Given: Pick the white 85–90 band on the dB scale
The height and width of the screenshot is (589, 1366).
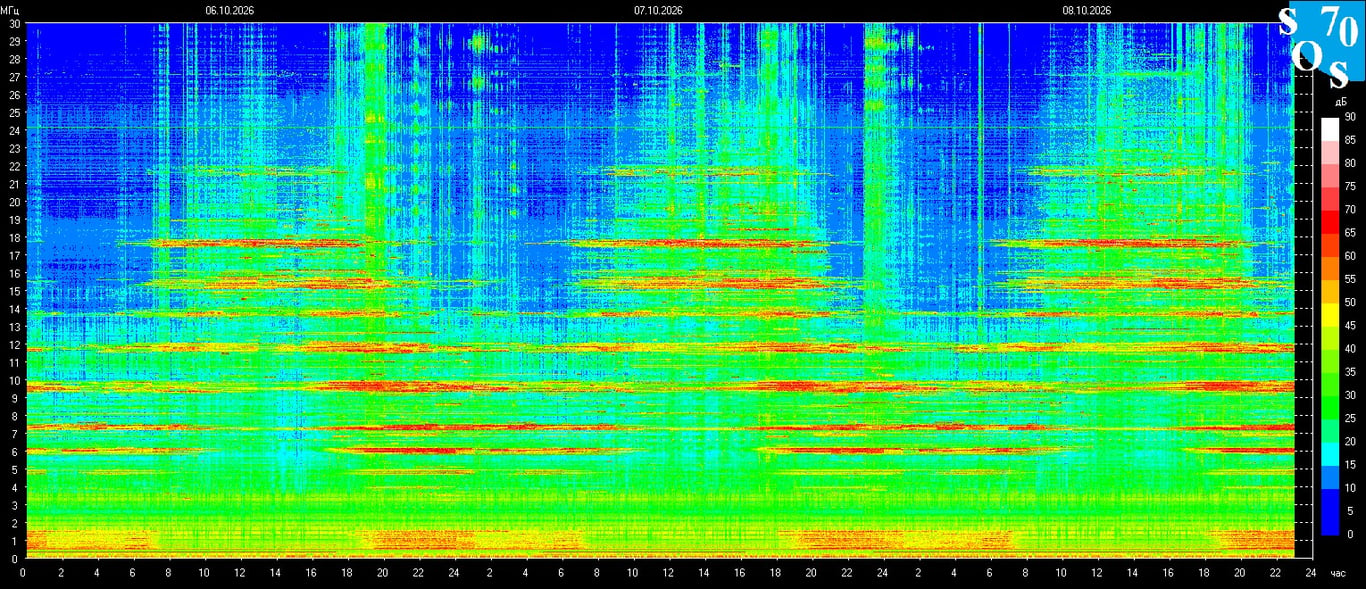Looking at the screenshot, I should [1330, 129].
